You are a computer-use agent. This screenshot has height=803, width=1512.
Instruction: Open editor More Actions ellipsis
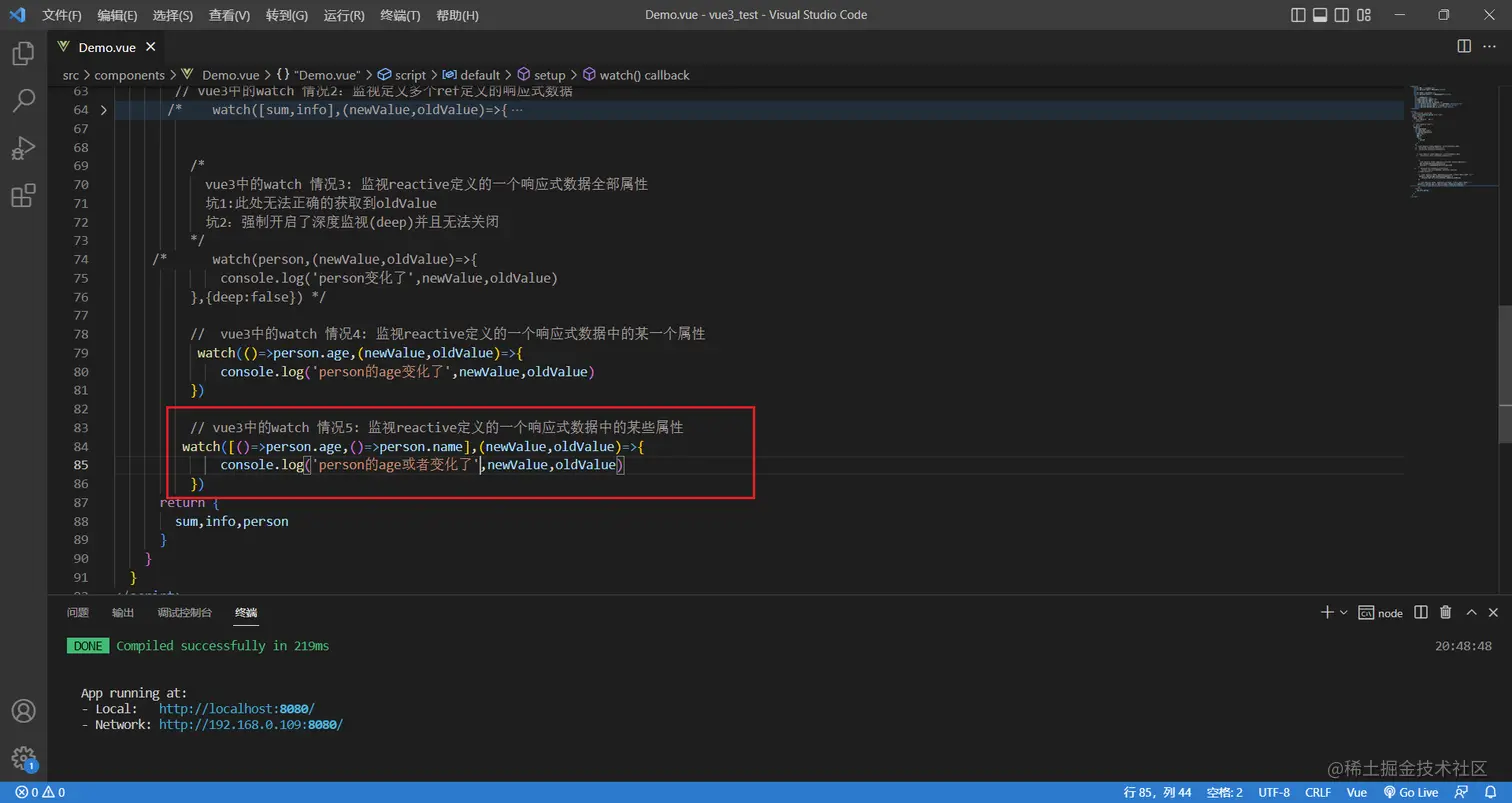1490,46
